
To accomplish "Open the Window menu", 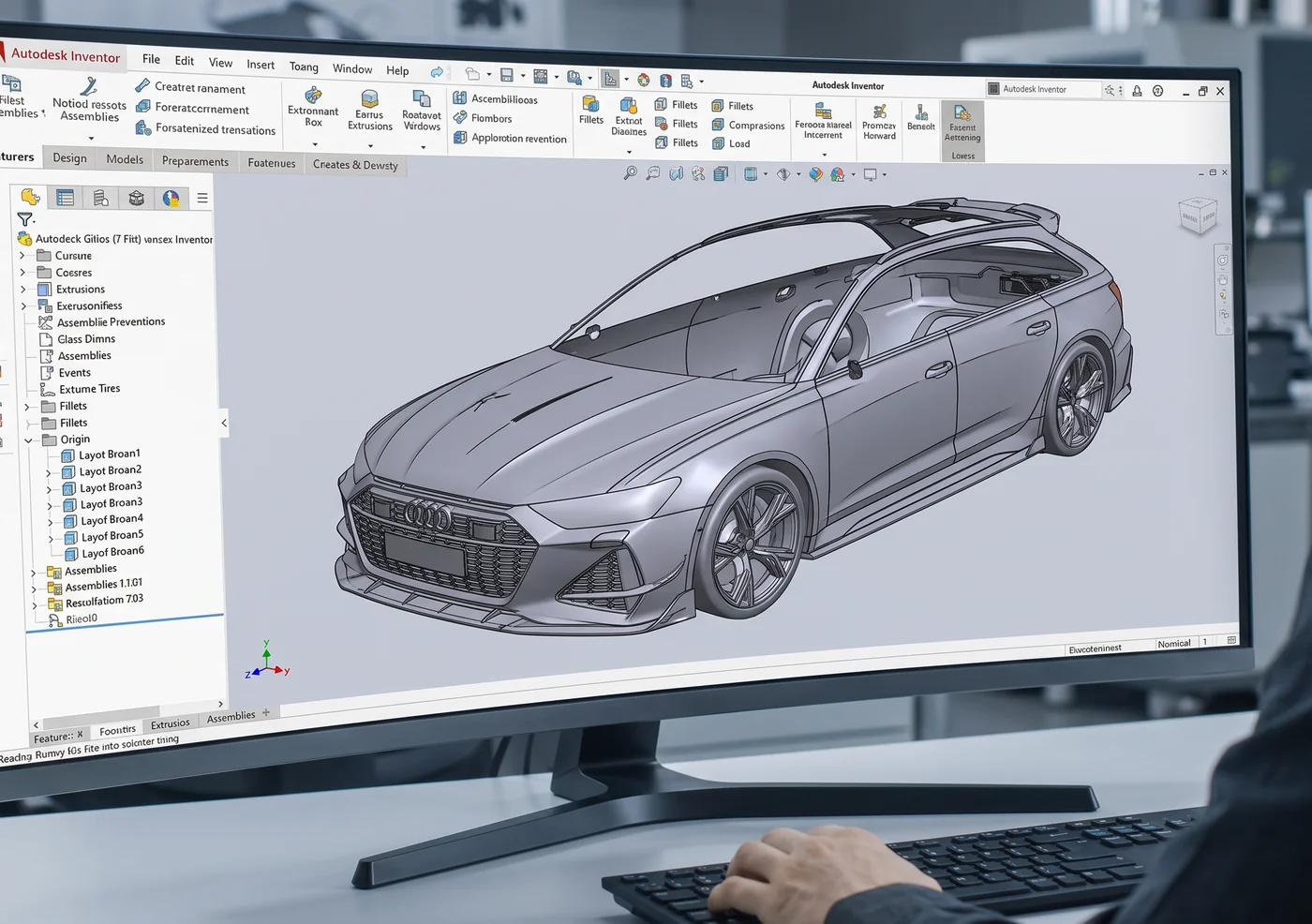I will pos(352,68).
